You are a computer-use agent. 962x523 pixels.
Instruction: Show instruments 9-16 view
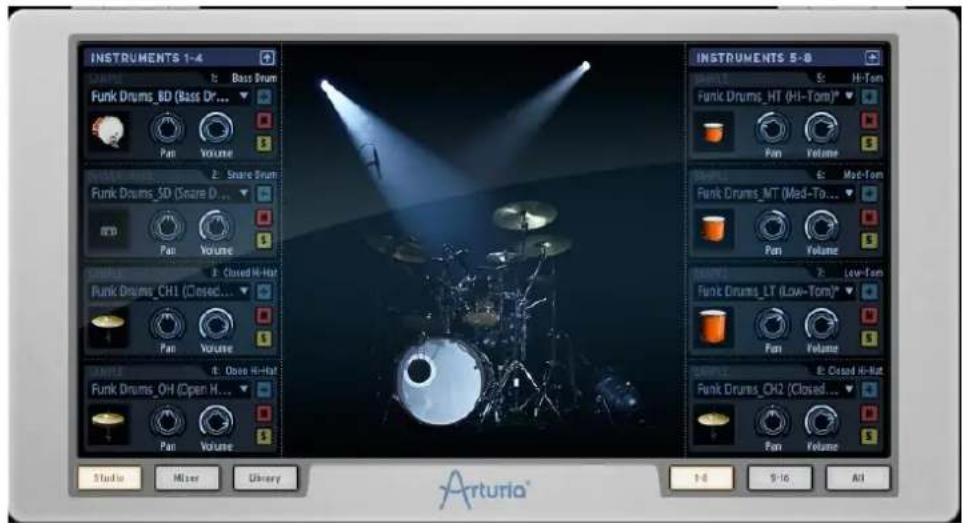tap(780, 478)
